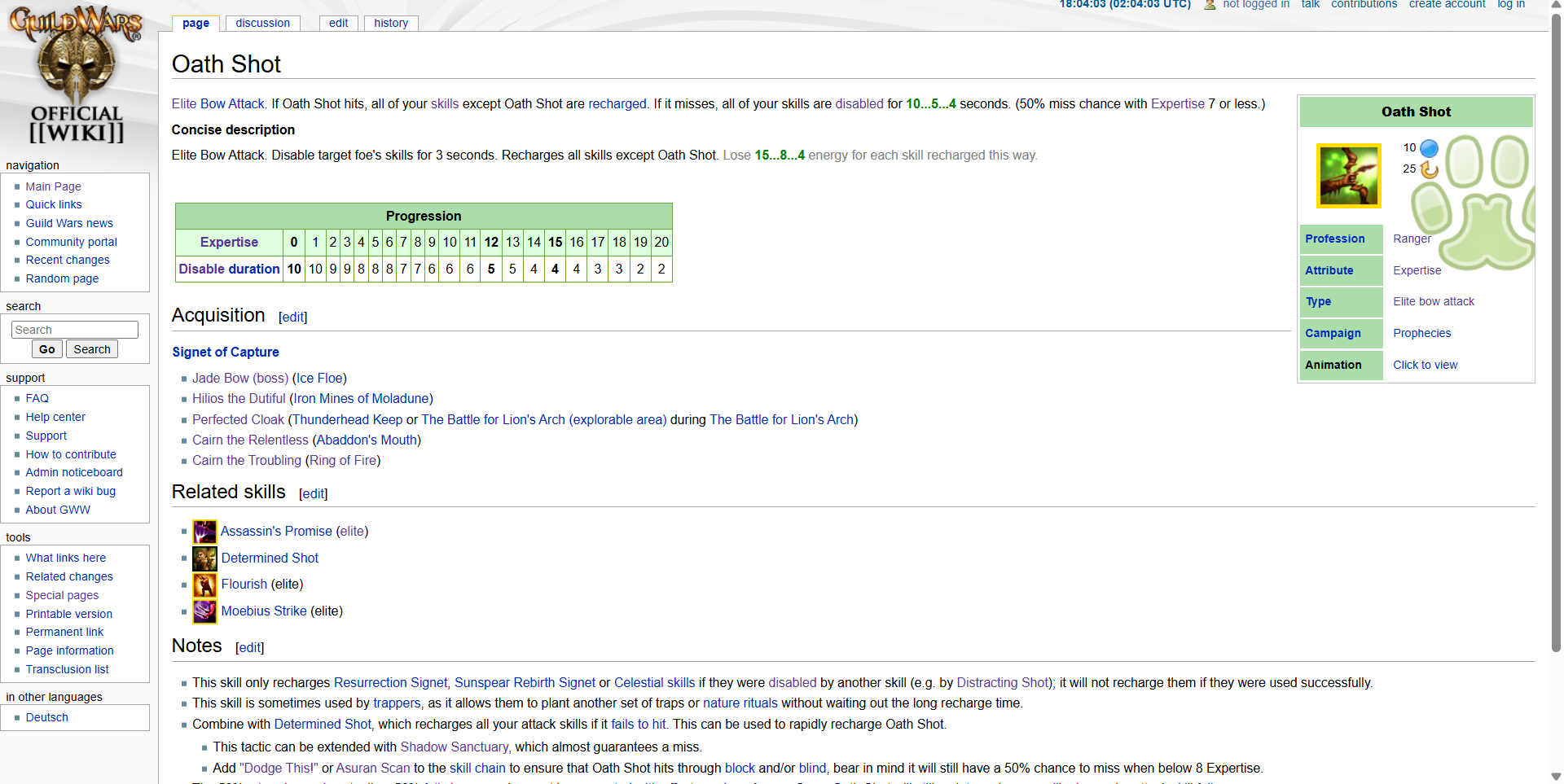Click the user avatar icon near not logged in
This screenshot has height=784, width=1564.
(x=1210, y=4)
